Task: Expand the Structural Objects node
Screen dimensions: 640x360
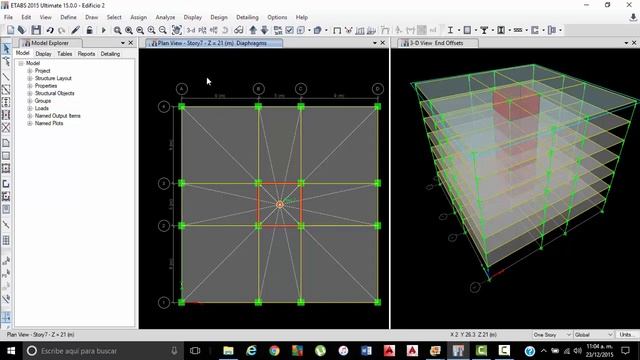Action: coord(29,93)
